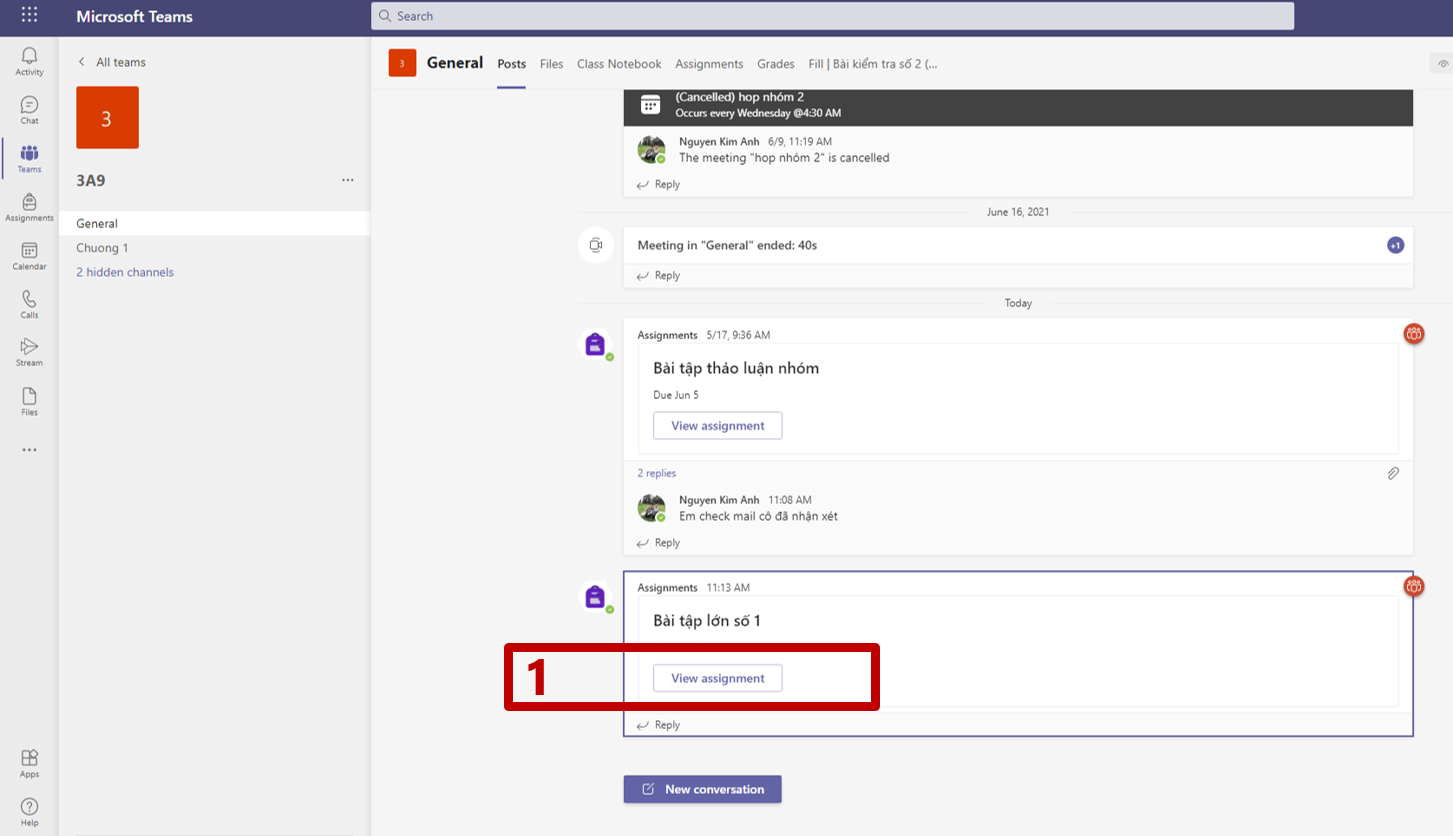Open the 3A9 team more options ellipsis
Screen dimensions: 1453x836
coord(347,181)
